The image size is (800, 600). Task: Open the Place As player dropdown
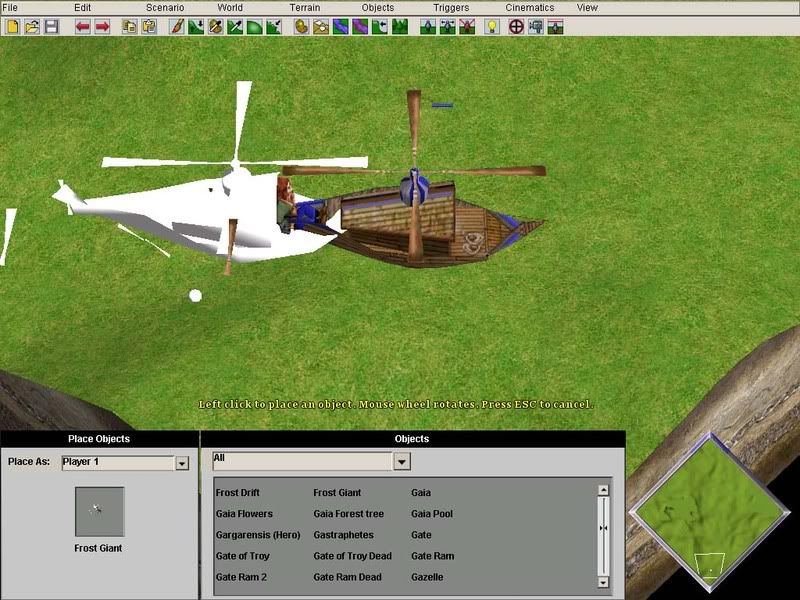tap(182, 463)
